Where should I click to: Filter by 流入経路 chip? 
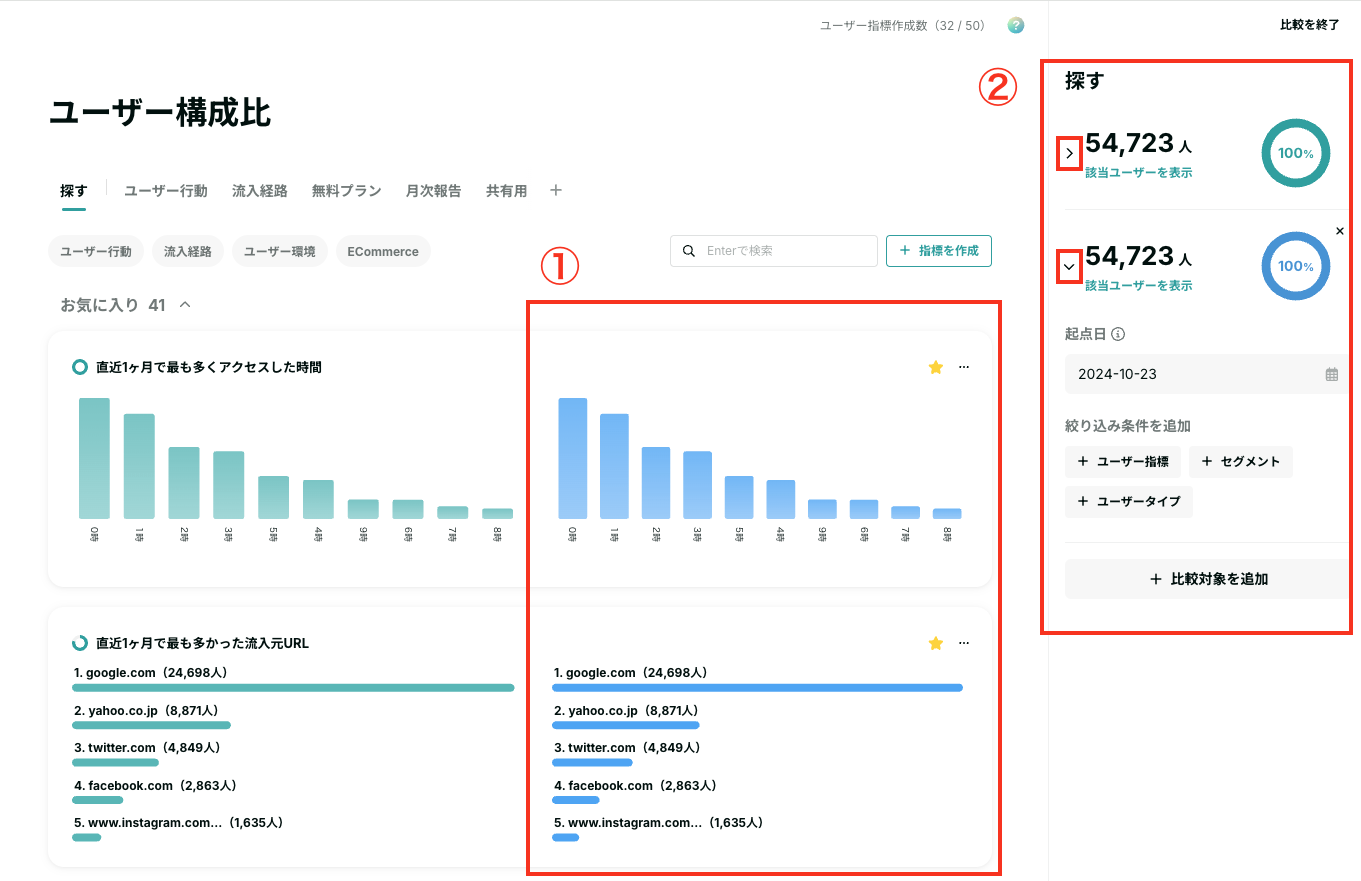point(188,251)
